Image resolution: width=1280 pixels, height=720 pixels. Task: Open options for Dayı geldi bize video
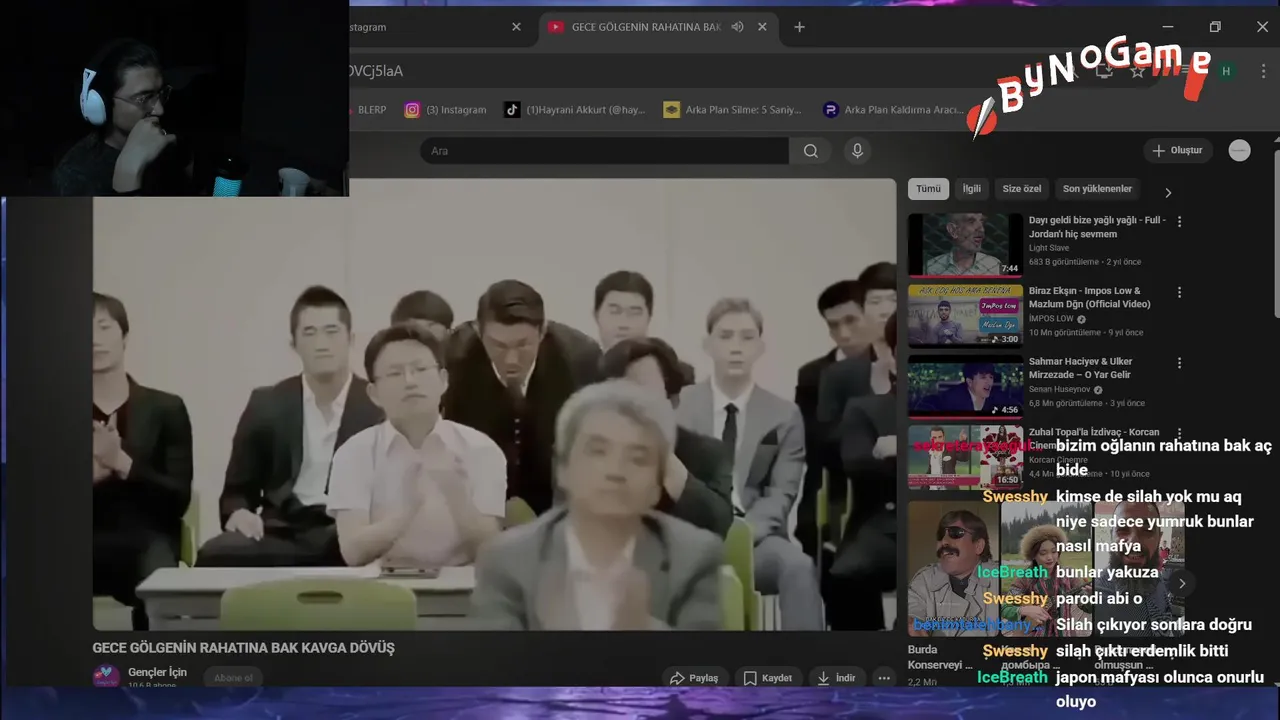pos(1179,222)
